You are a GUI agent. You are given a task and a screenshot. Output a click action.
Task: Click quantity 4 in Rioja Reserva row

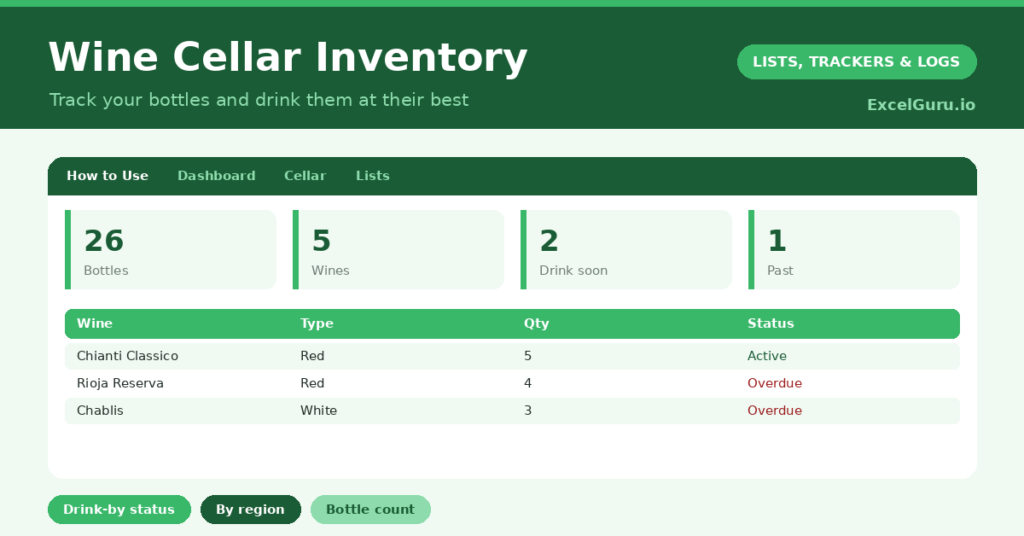[528, 383]
